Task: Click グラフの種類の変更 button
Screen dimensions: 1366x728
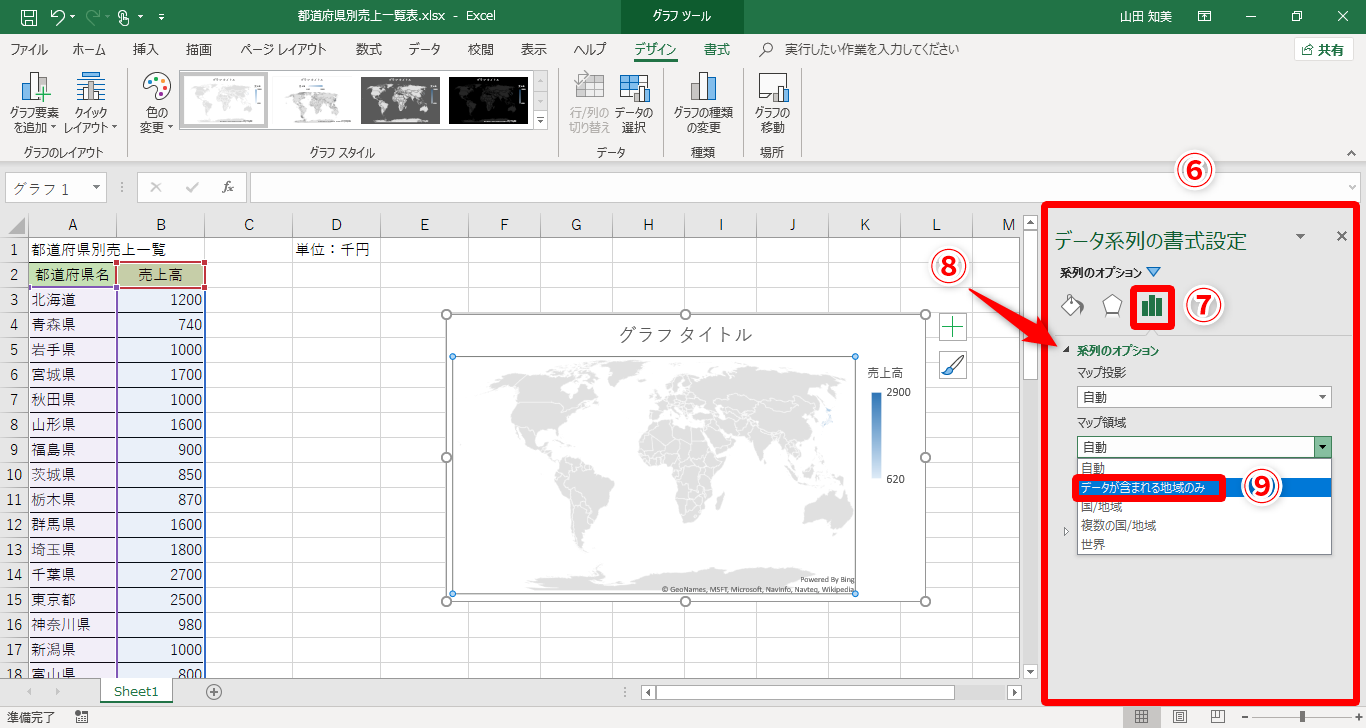Action: coord(703,105)
